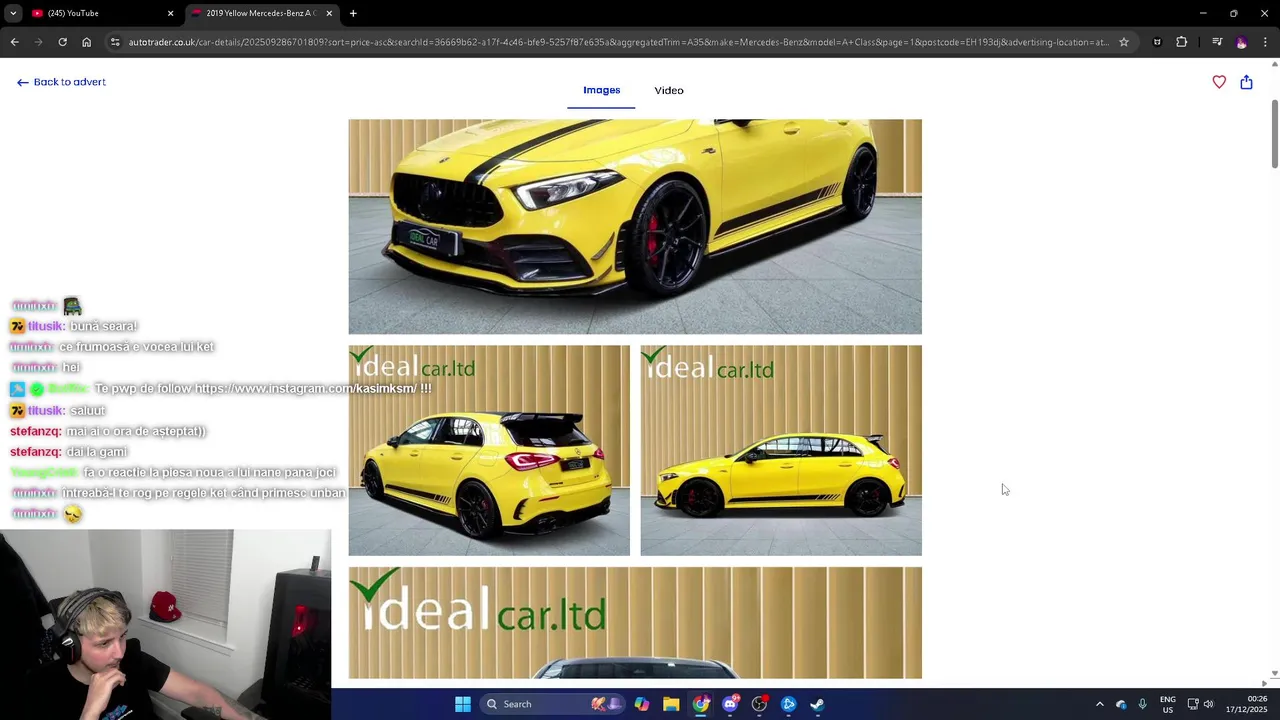The width and height of the screenshot is (1280, 720).
Task: Open the side profile yellow Mercedes photo
Action: tap(781, 450)
